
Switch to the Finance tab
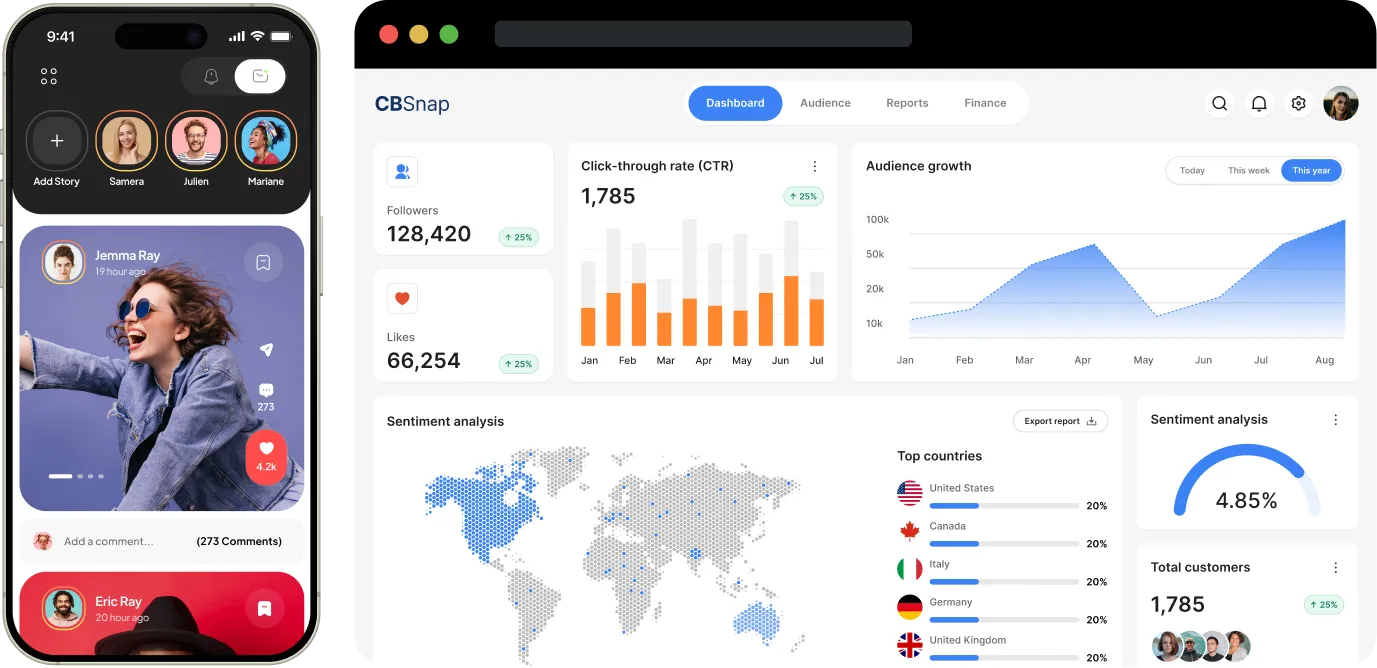coord(985,103)
